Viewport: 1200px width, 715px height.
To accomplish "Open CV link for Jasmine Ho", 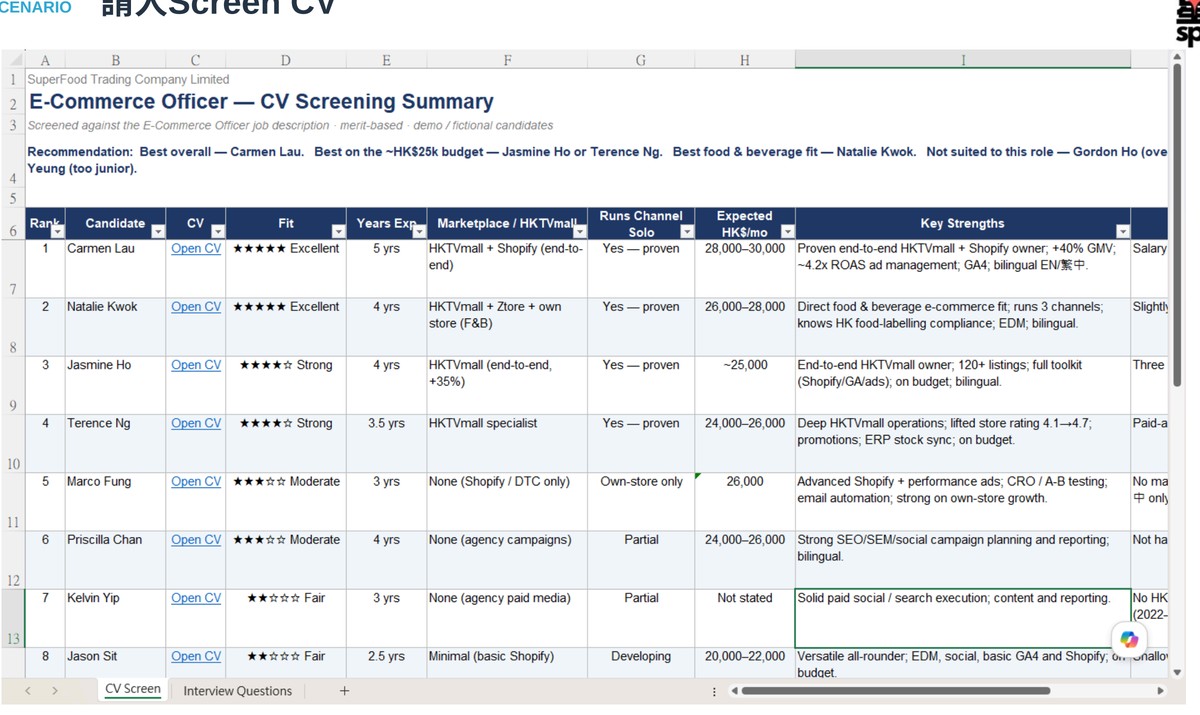I will point(196,365).
